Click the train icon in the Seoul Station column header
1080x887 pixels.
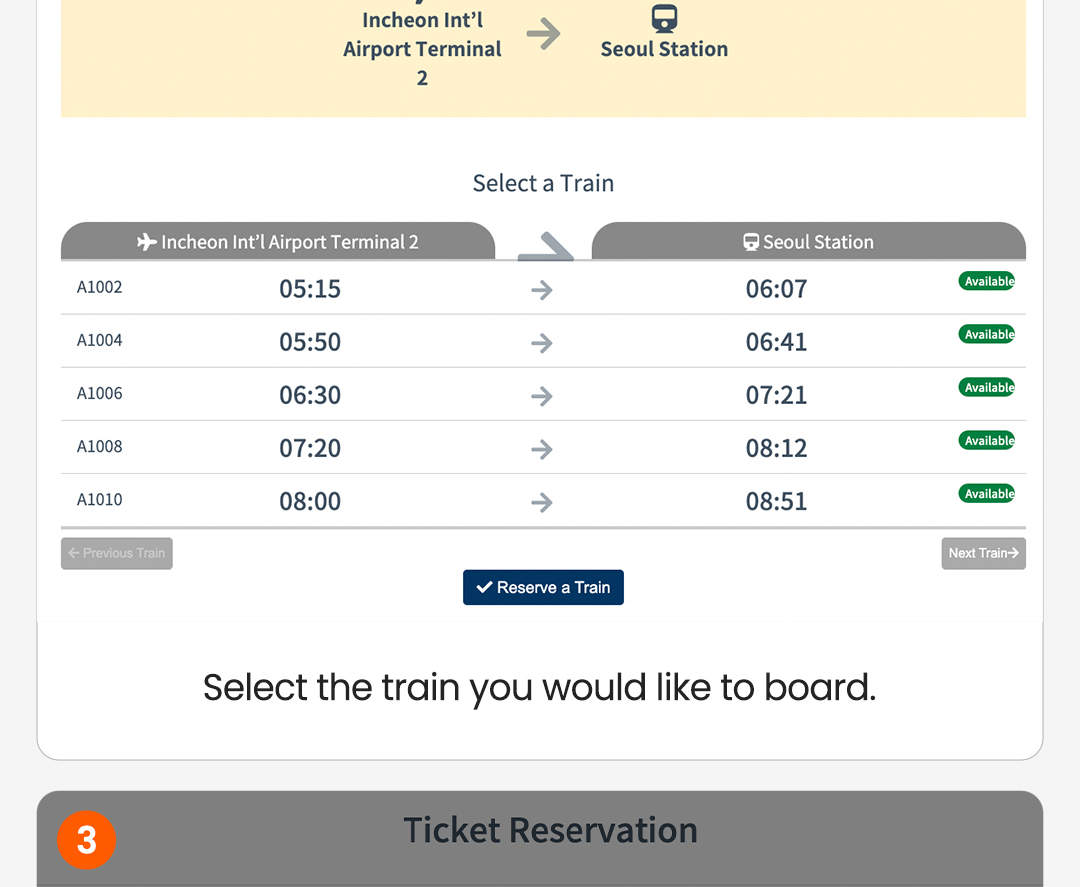(750, 241)
